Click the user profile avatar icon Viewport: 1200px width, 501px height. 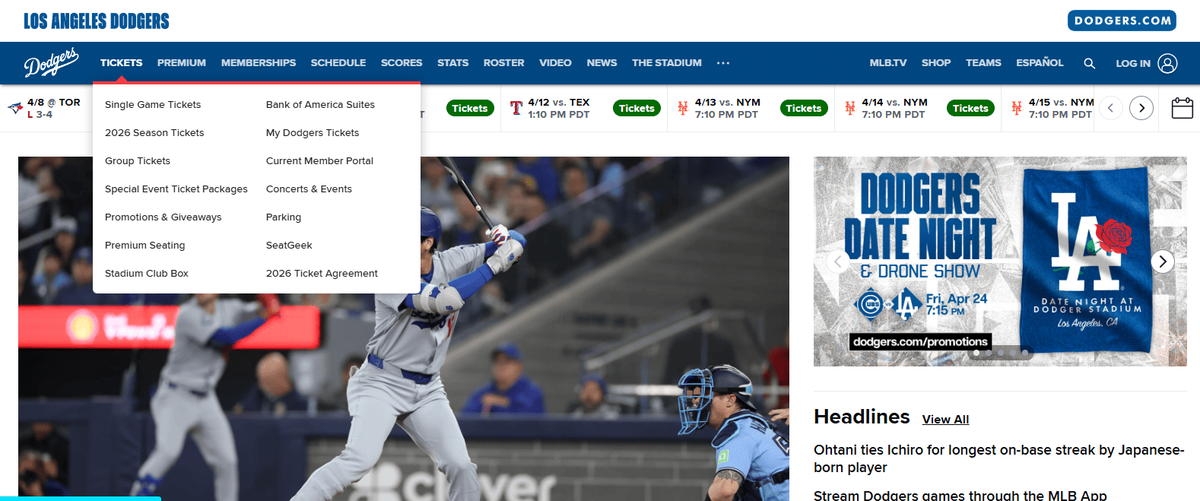1167,63
